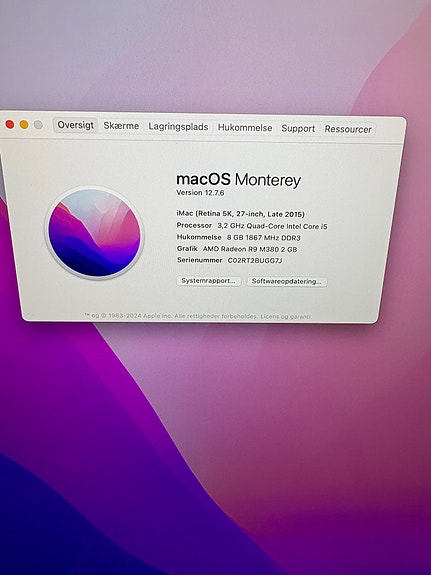This screenshot has width=431, height=575.
Task: Click the Version 12.7.6 text
Action: pyautogui.click(x=200, y=193)
